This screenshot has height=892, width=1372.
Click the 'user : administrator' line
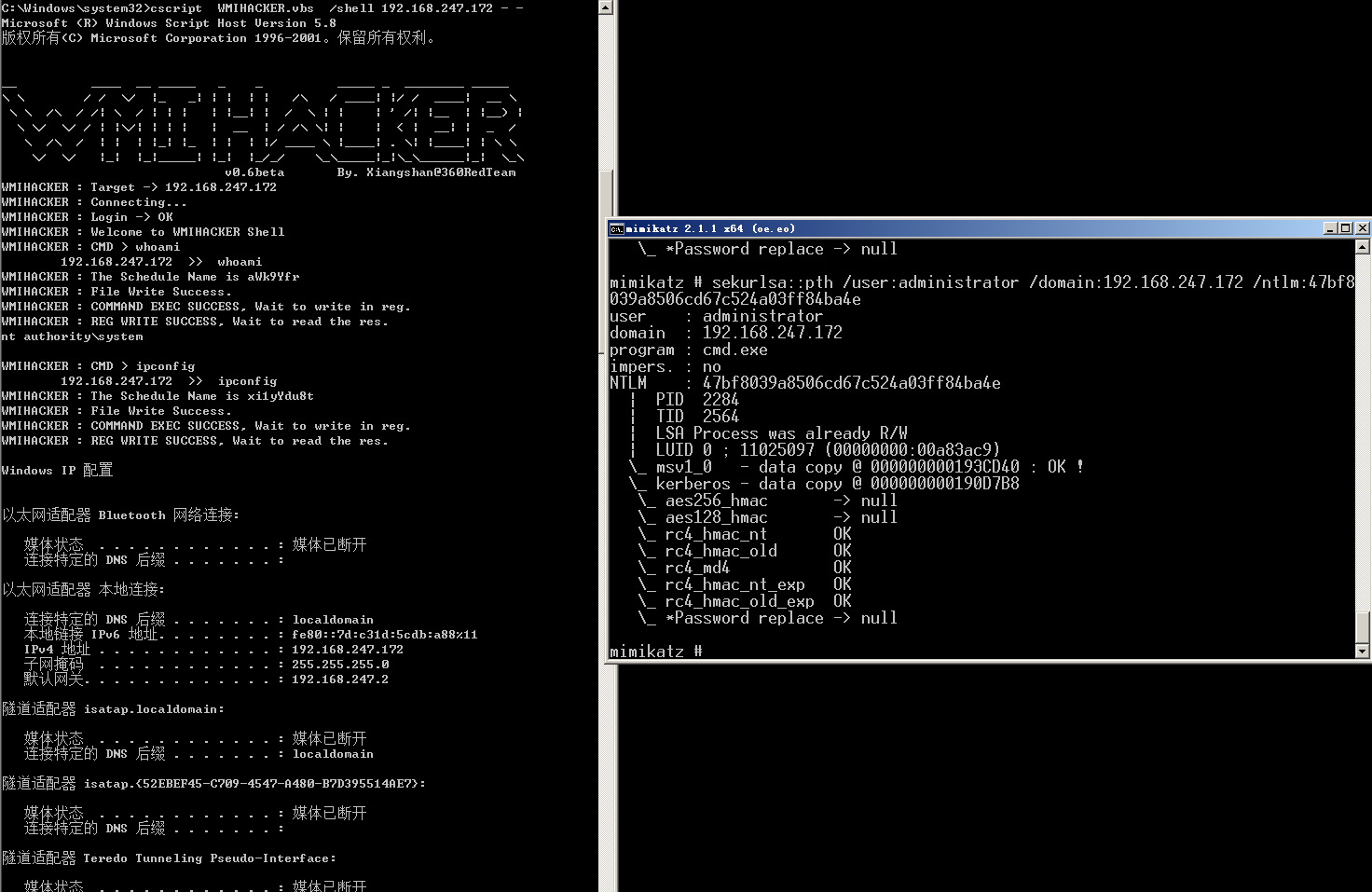coord(716,316)
